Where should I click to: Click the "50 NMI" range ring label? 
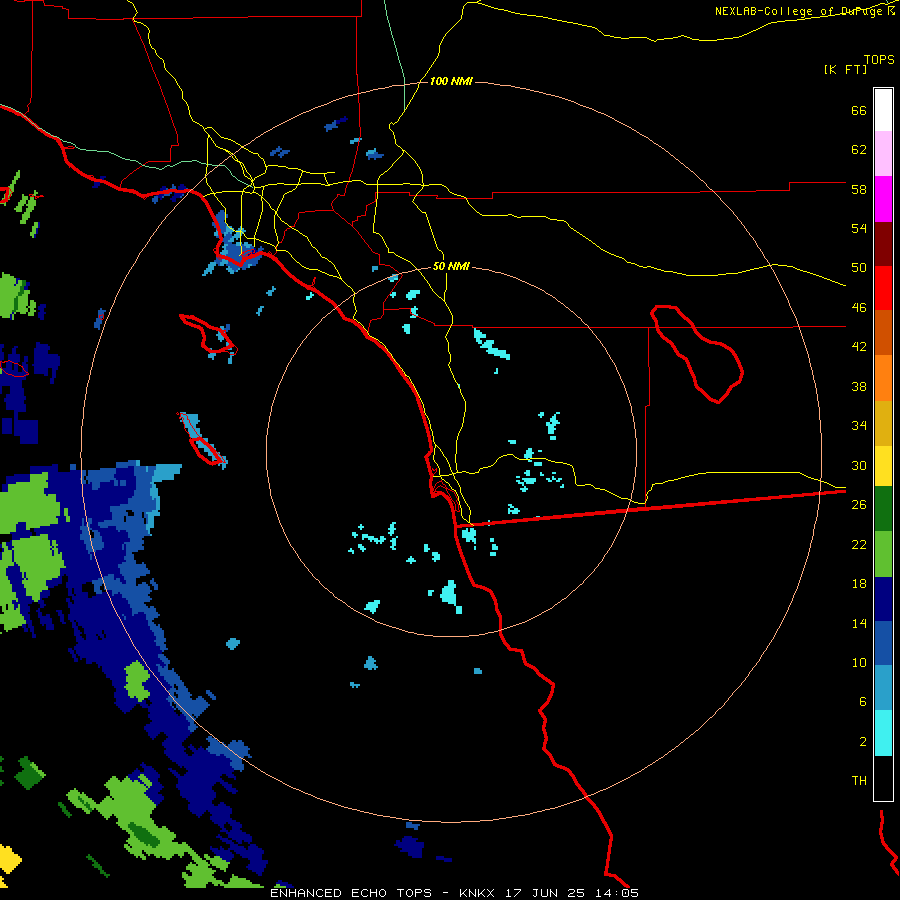[451, 266]
